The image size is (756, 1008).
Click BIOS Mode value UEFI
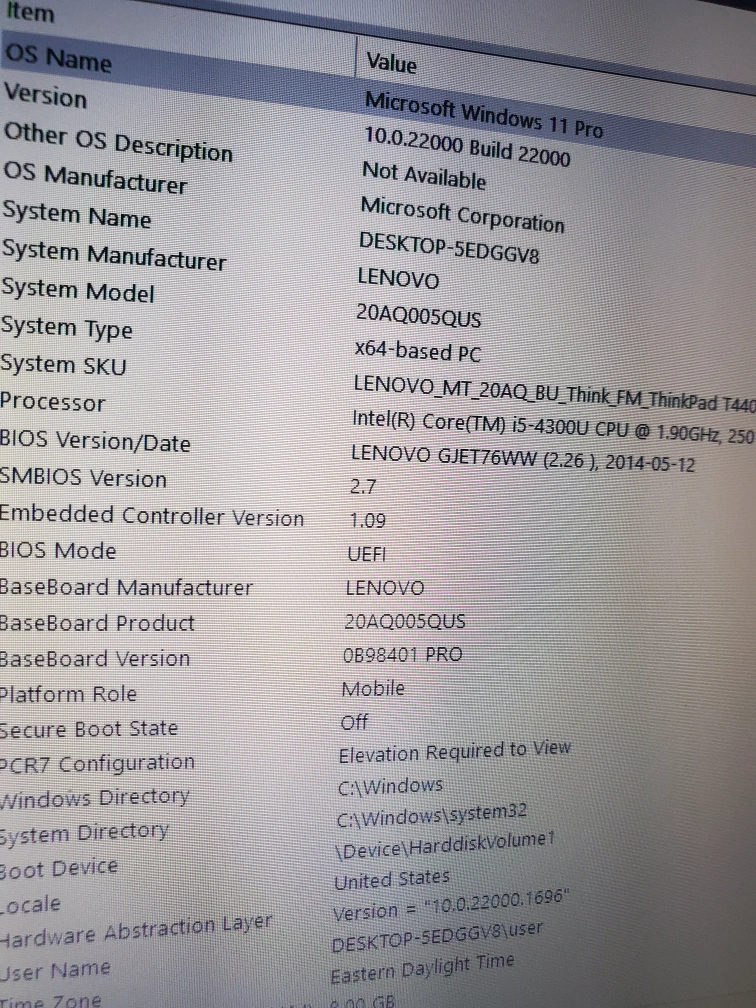click(366, 554)
